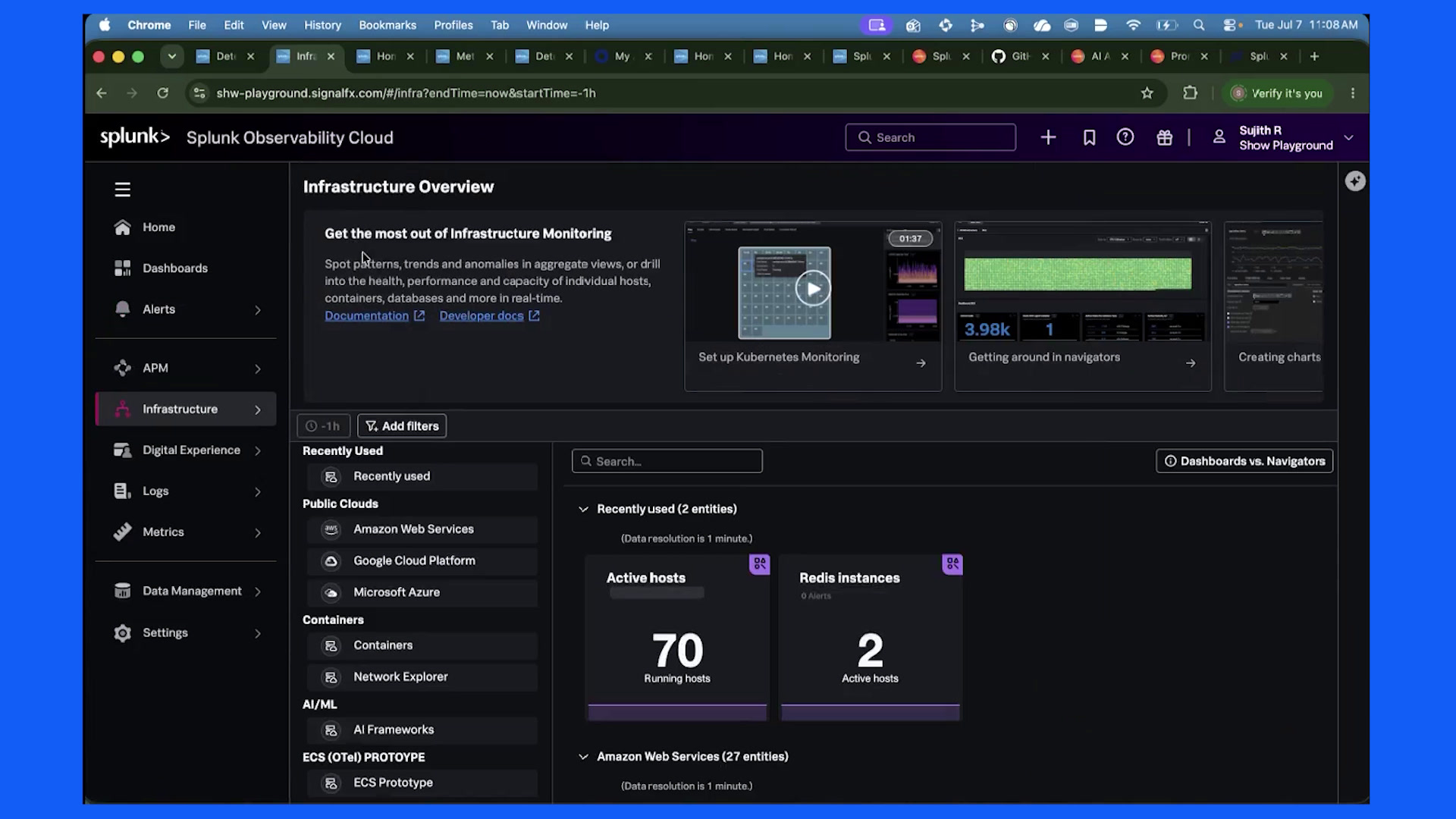Open the hamburger navigation menu
1456x819 pixels.
122,190
